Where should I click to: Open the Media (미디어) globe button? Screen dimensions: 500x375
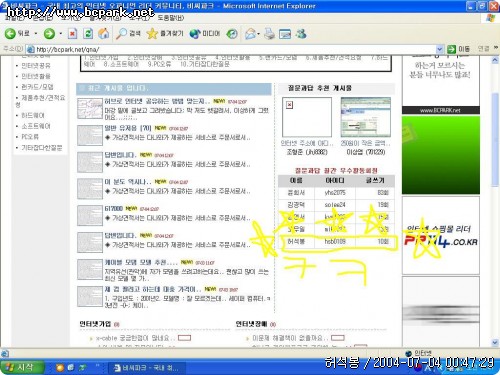(x=205, y=34)
